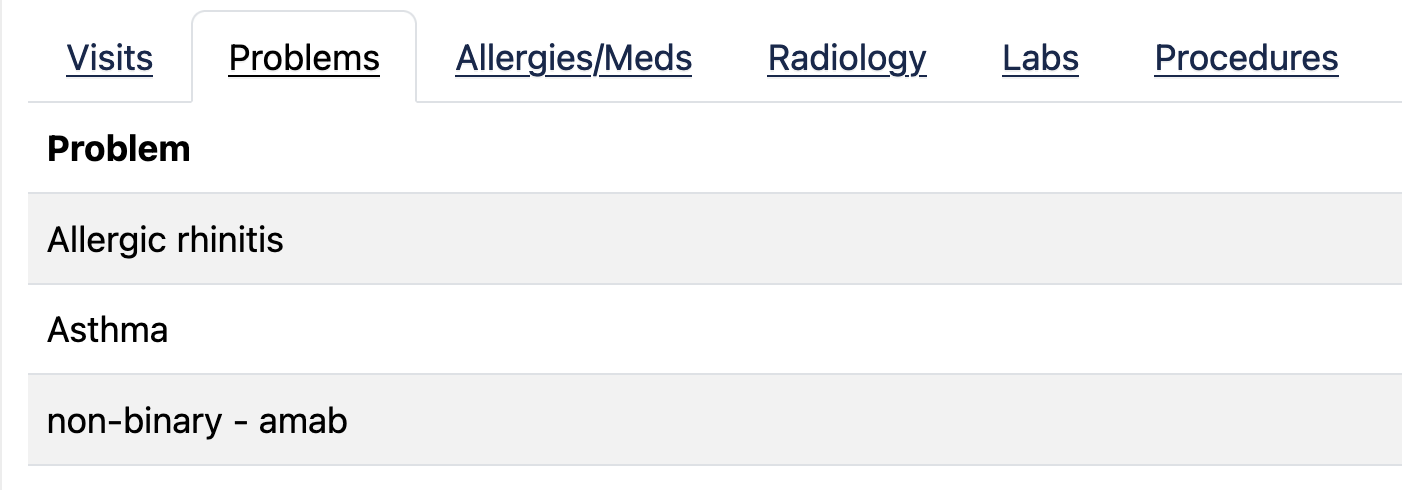Select the non-binary - amab row

point(700,420)
